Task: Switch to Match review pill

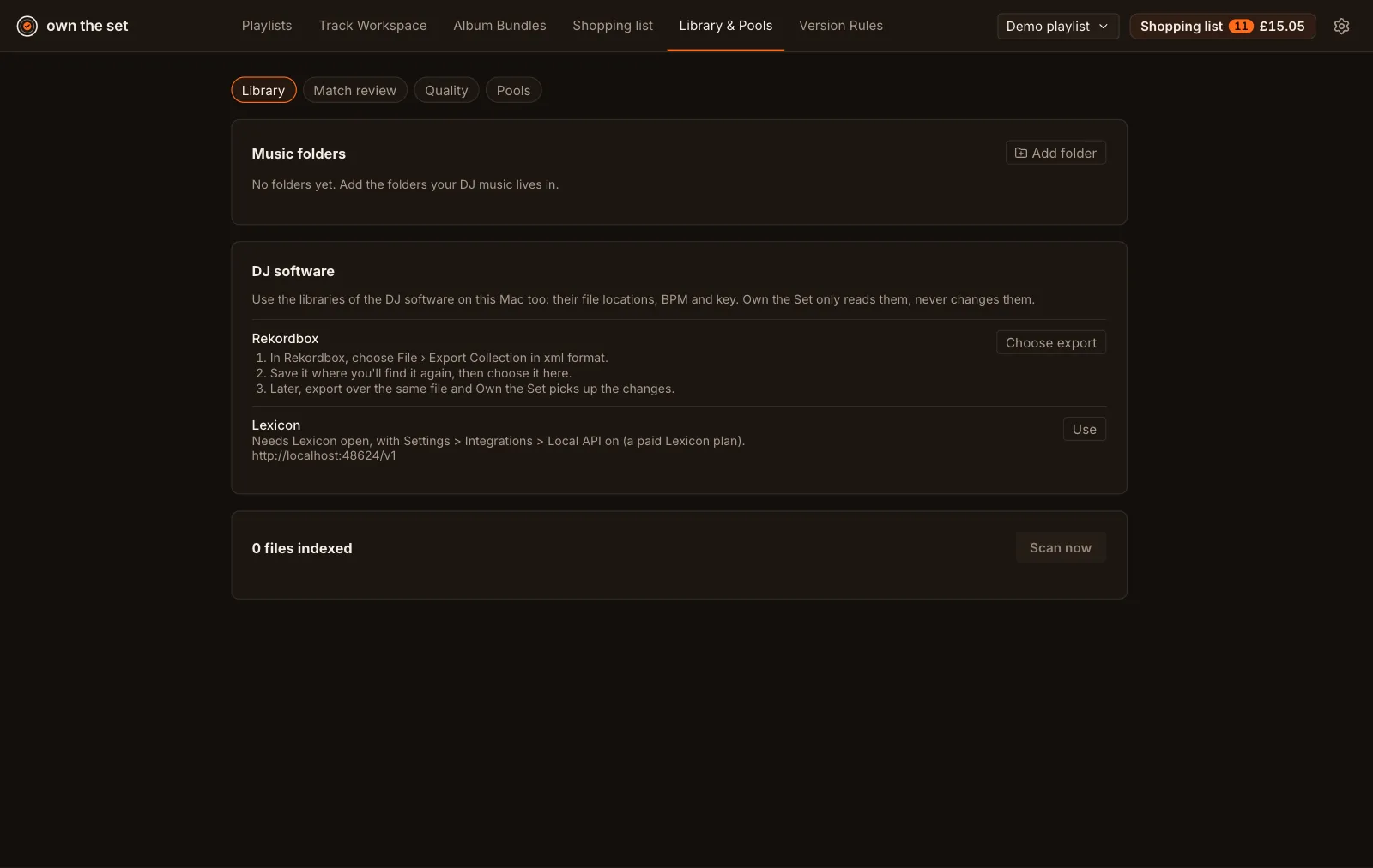Action: 355,90
